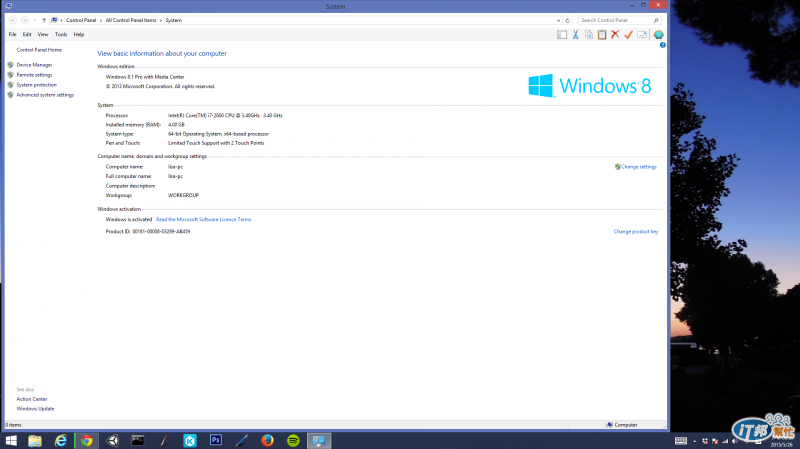Open Action Center link
The height and width of the screenshot is (449, 800).
[32, 399]
